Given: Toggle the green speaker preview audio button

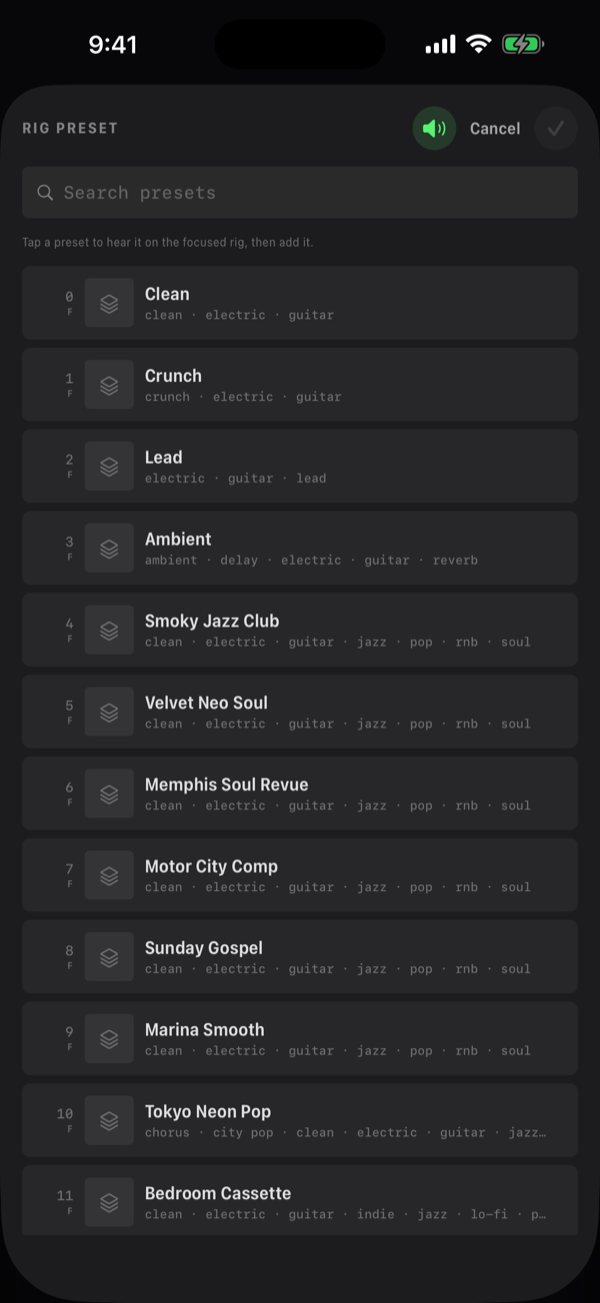Looking at the screenshot, I should 434,128.
